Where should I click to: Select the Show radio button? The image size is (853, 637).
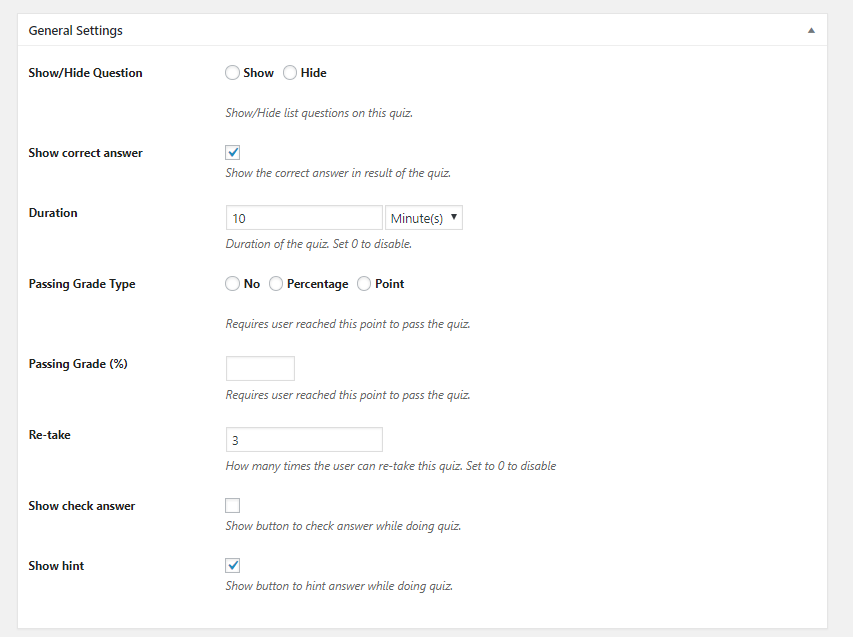pyautogui.click(x=232, y=73)
